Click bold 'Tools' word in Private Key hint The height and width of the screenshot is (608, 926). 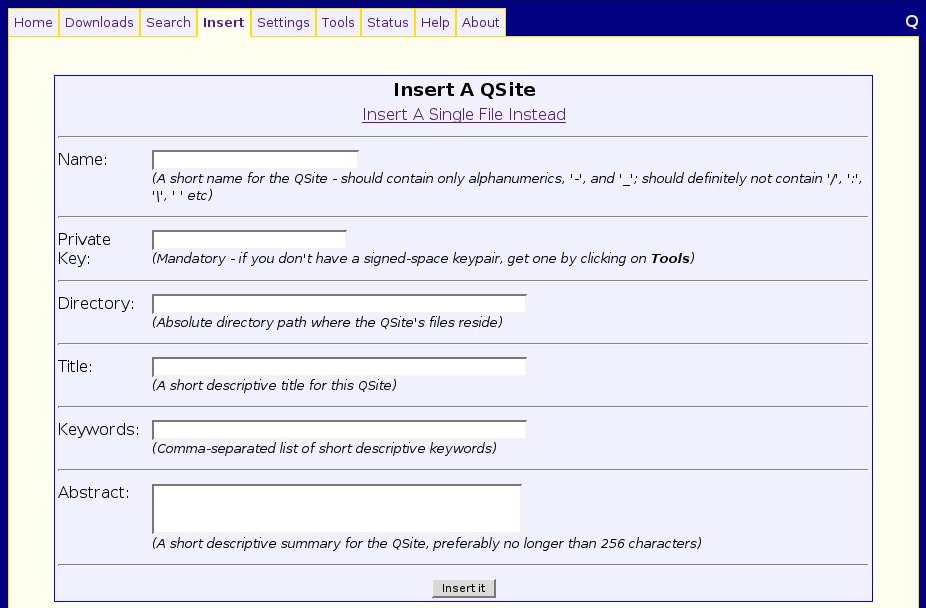click(670, 259)
